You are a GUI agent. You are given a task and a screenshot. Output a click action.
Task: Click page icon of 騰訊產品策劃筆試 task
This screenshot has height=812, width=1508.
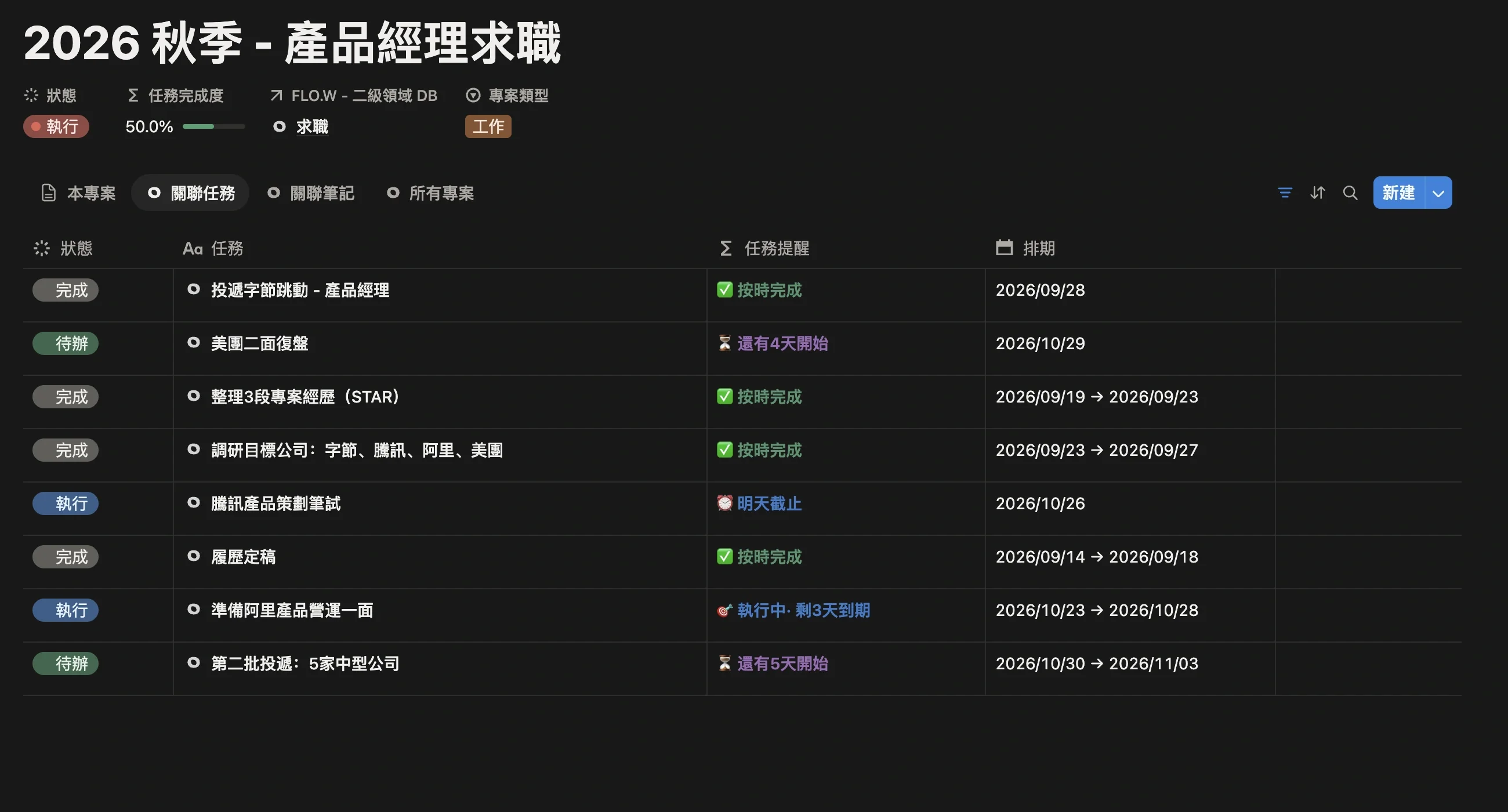[x=194, y=503]
